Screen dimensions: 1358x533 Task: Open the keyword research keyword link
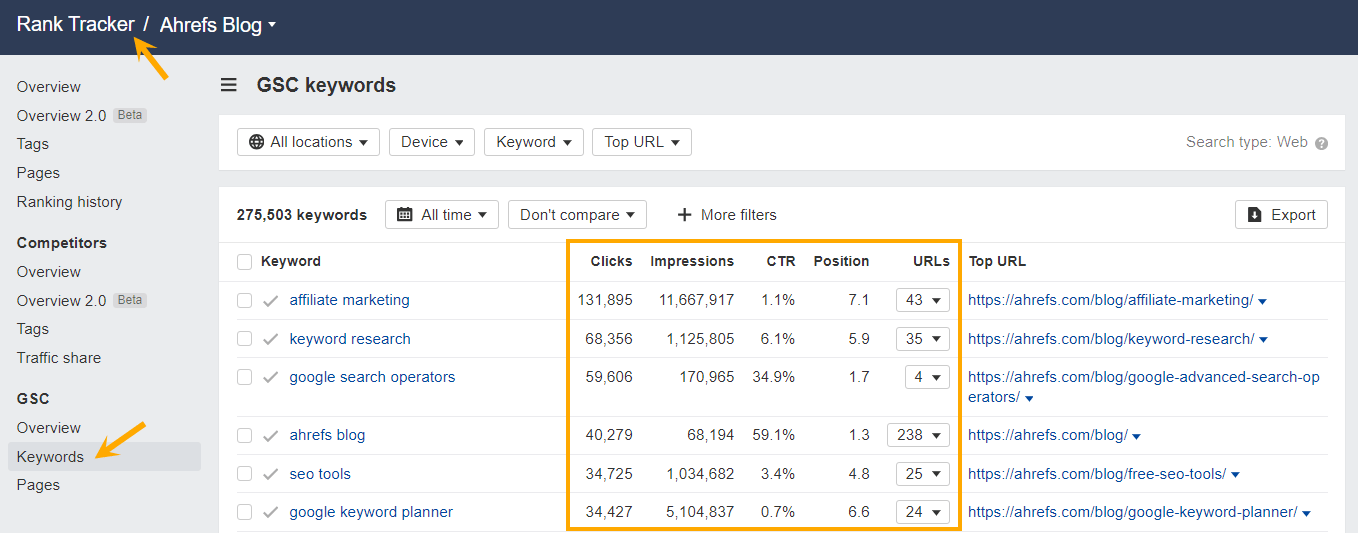point(350,339)
